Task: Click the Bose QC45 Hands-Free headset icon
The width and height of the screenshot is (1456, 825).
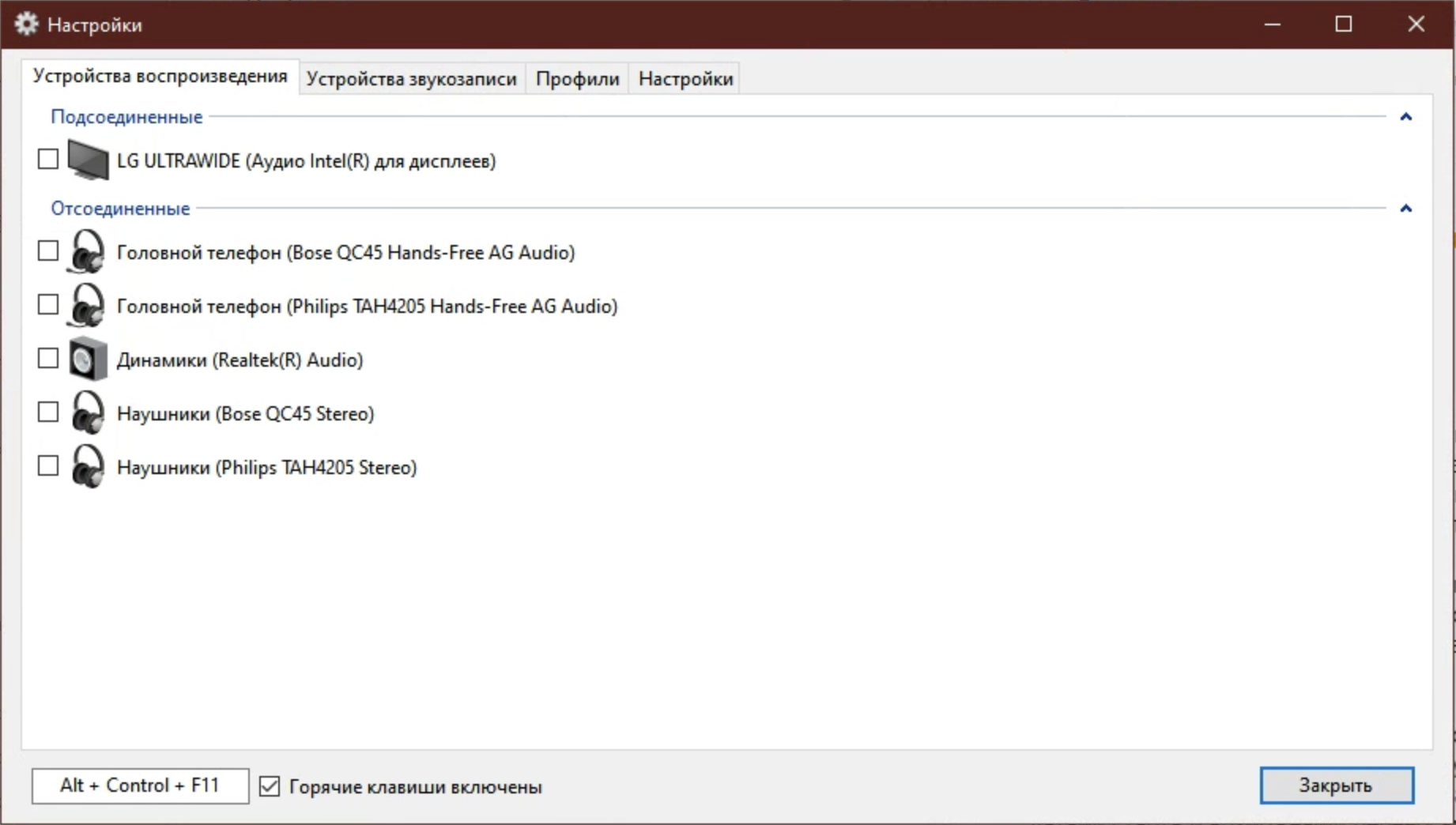Action: click(87, 252)
